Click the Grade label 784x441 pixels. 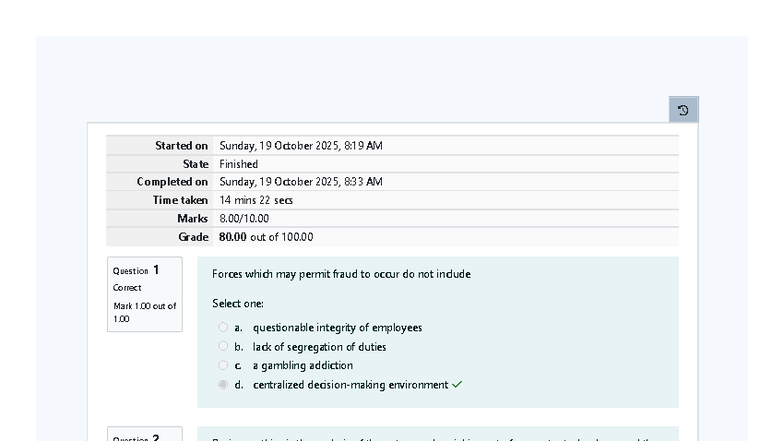click(x=193, y=237)
